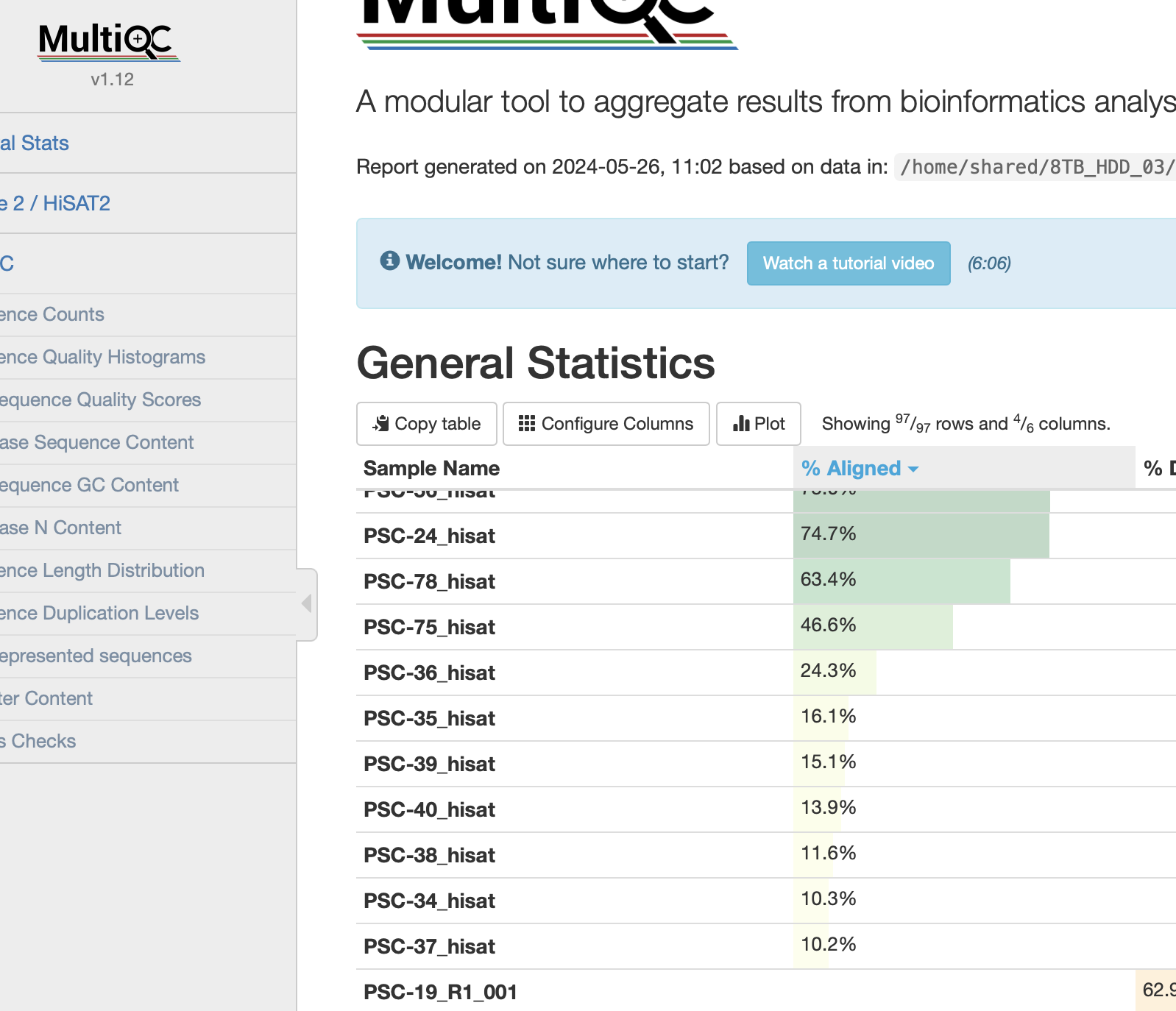Image resolution: width=1176 pixels, height=1011 pixels.
Task: Click the 16.1% aligned value
Action: (828, 716)
